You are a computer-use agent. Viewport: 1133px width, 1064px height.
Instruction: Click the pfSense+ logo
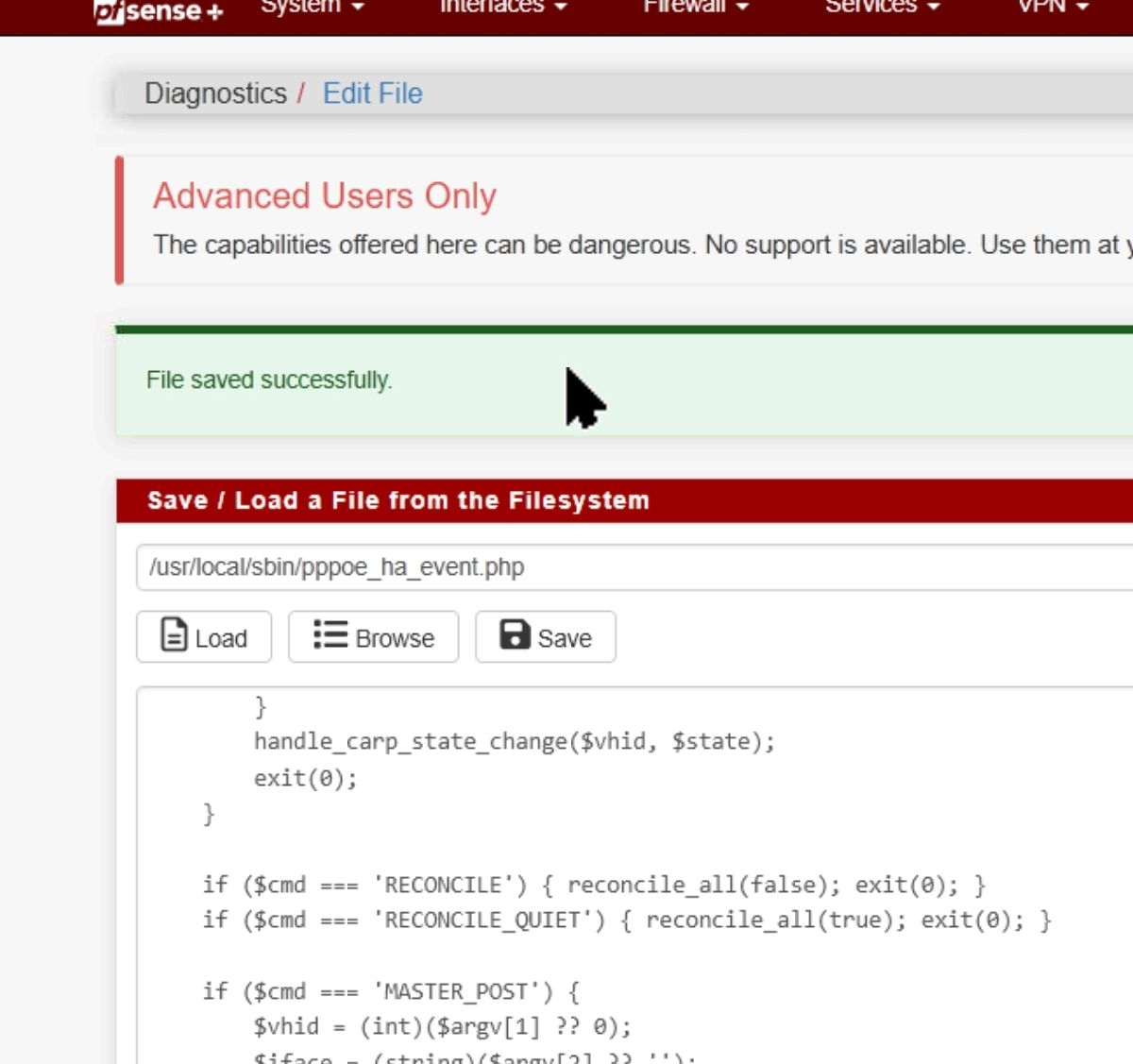[158, 11]
